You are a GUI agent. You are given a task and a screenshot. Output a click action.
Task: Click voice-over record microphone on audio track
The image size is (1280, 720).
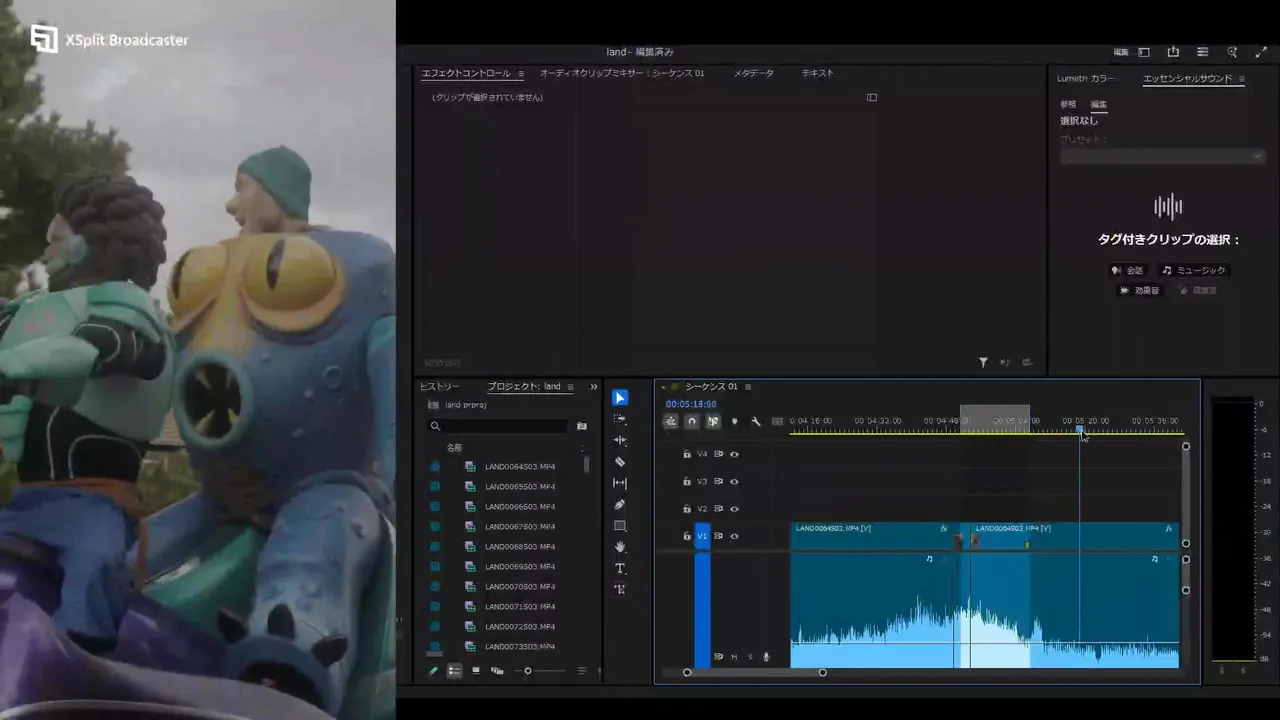[766, 657]
